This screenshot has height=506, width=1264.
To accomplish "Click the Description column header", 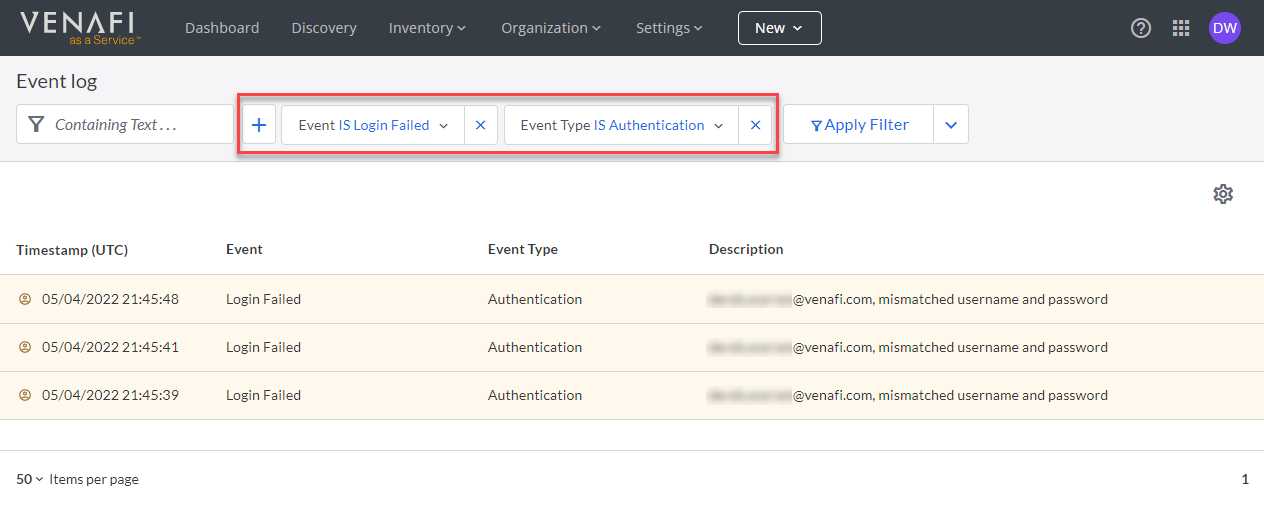I will (x=746, y=249).
